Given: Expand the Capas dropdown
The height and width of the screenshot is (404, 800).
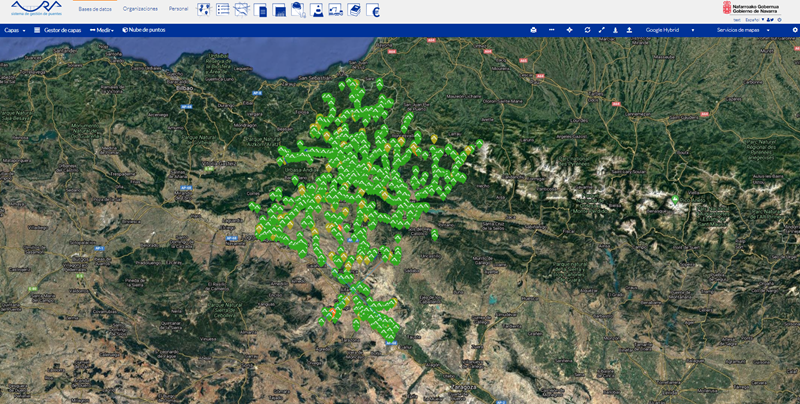Looking at the screenshot, I should [x=14, y=30].
